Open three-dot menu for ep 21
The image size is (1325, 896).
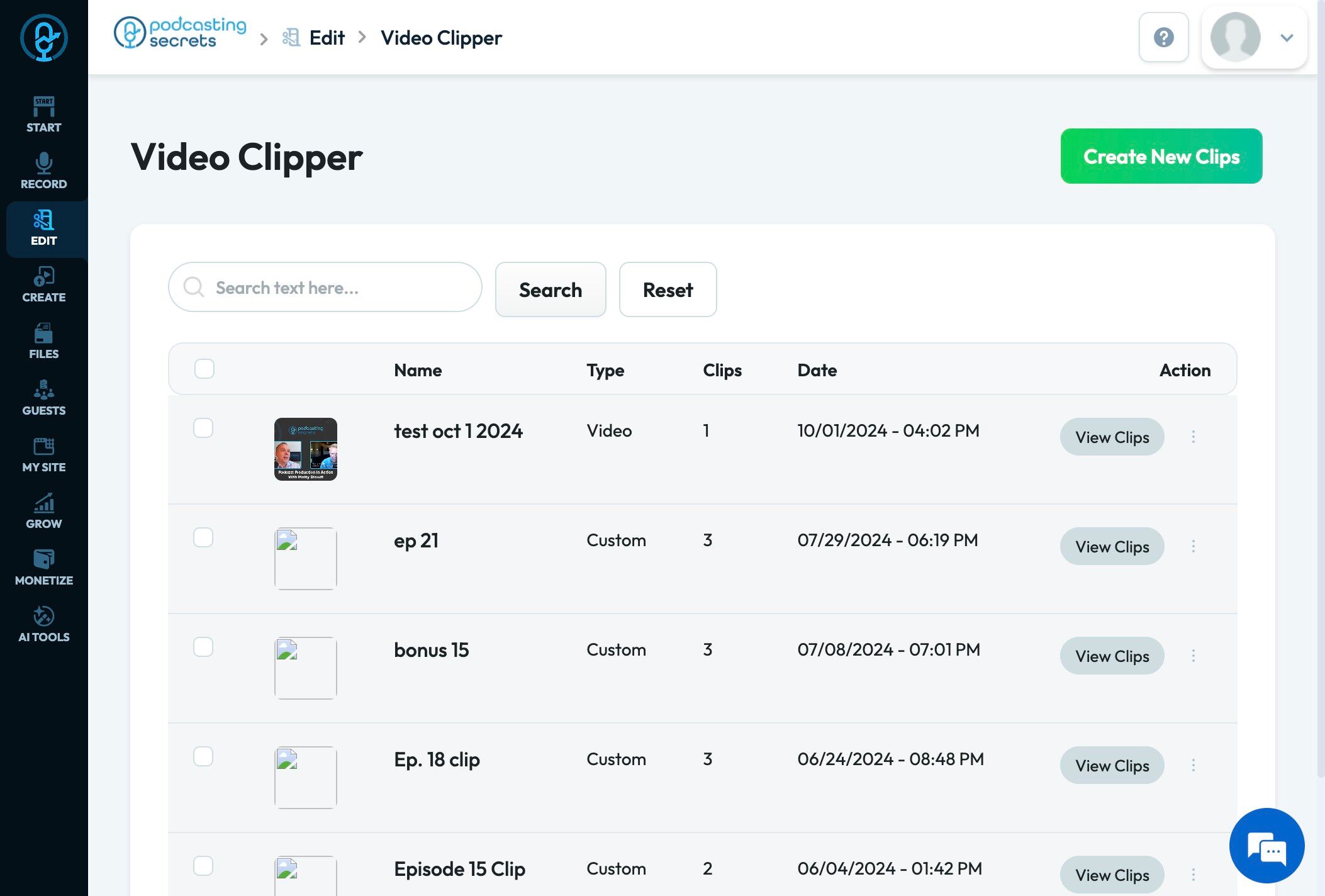[x=1193, y=546]
